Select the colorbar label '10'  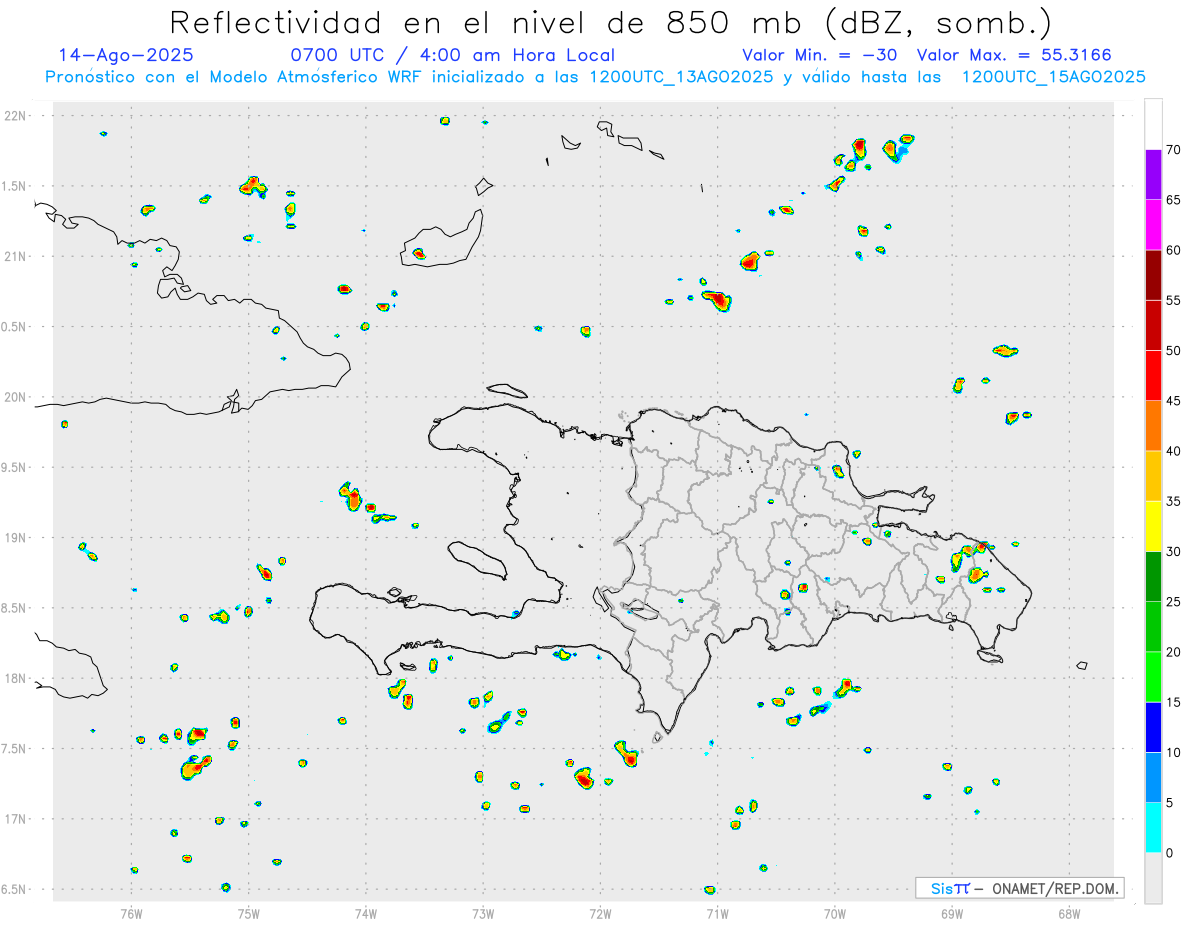(1173, 753)
